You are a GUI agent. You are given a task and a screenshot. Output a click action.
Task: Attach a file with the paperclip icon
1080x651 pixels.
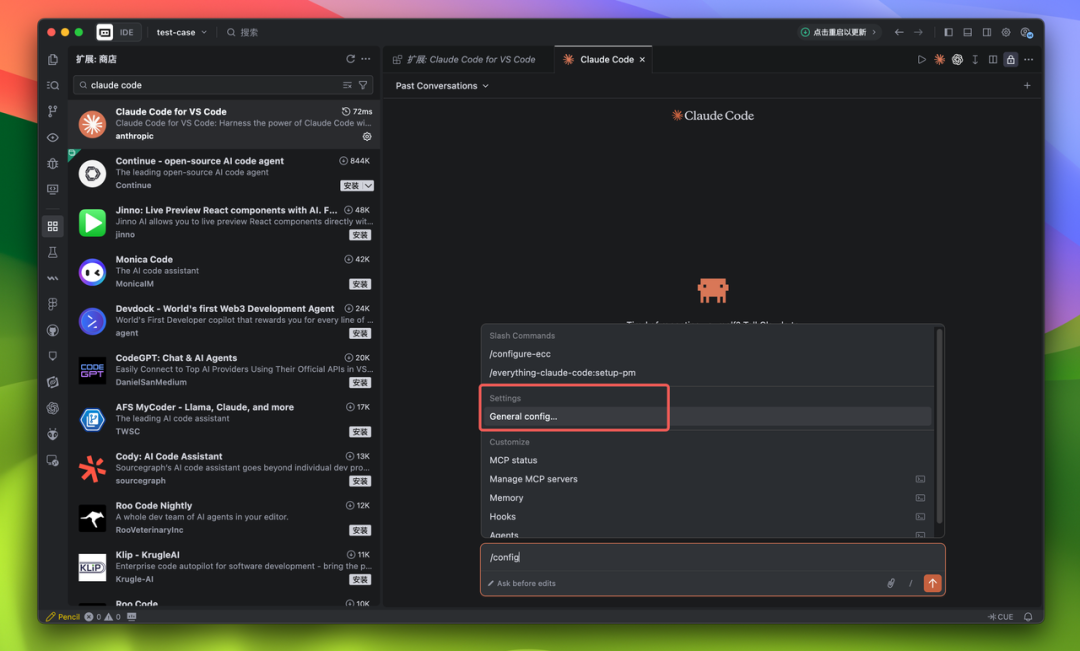[891, 583]
